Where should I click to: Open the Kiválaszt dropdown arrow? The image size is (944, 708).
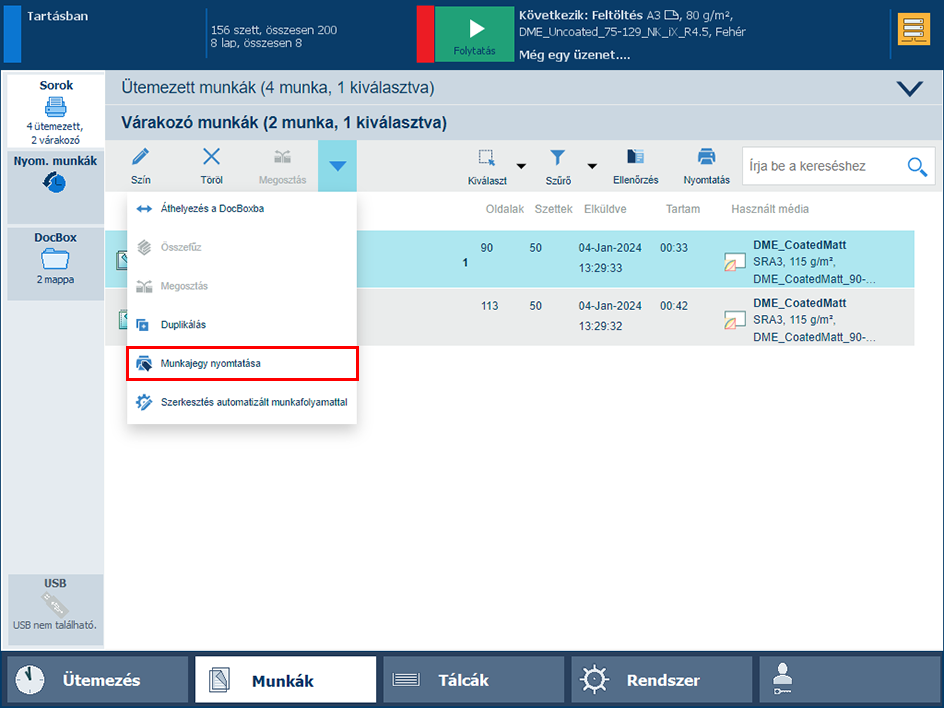[521, 166]
